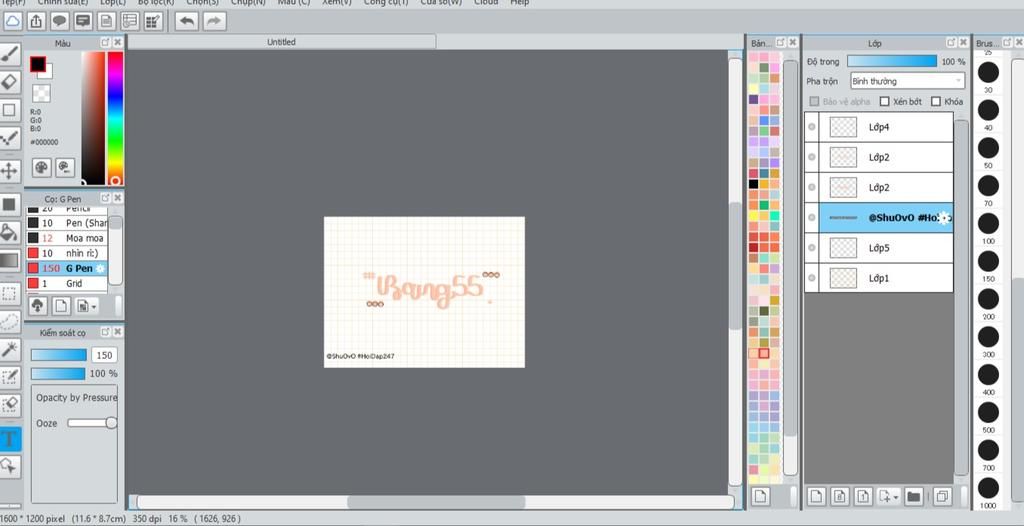Select the rectangular Selection tool
This screenshot has width=1024, height=526.
[x=10, y=294]
